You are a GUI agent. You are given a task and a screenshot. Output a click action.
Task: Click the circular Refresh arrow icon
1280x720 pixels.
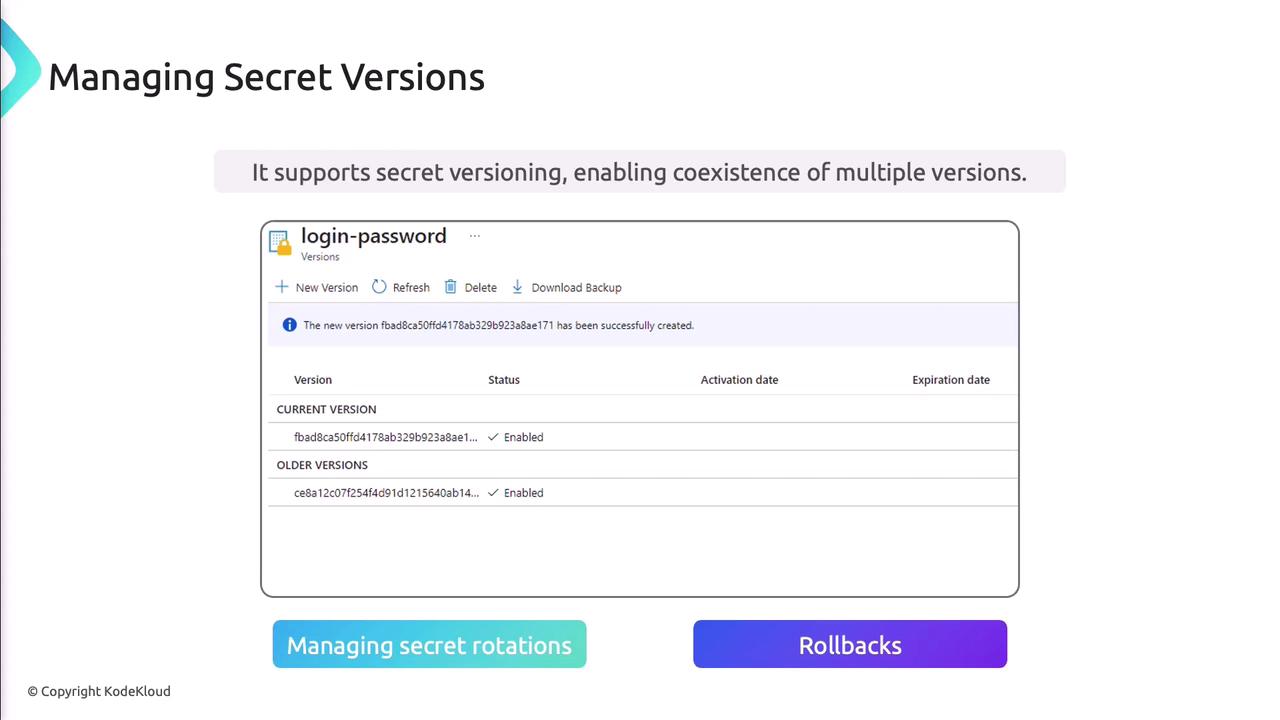pyautogui.click(x=379, y=287)
